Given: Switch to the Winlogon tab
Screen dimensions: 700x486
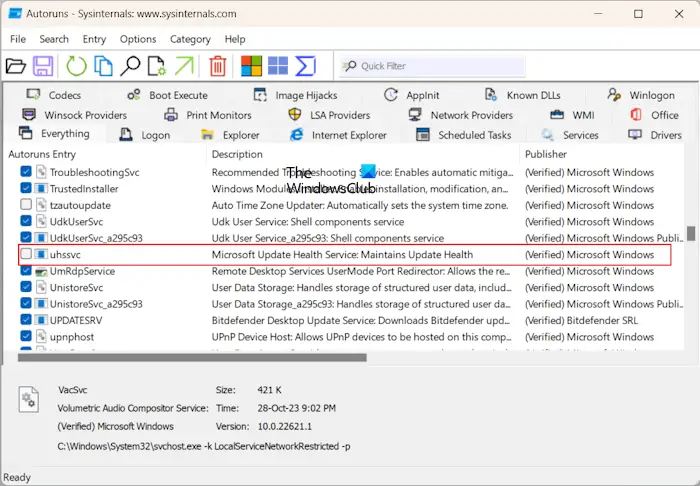Looking at the screenshot, I should click(x=641, y=95).
